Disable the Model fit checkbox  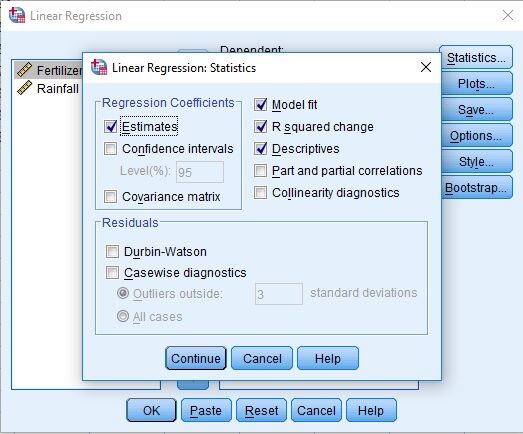pyautogui.click(x=260, y=105)
